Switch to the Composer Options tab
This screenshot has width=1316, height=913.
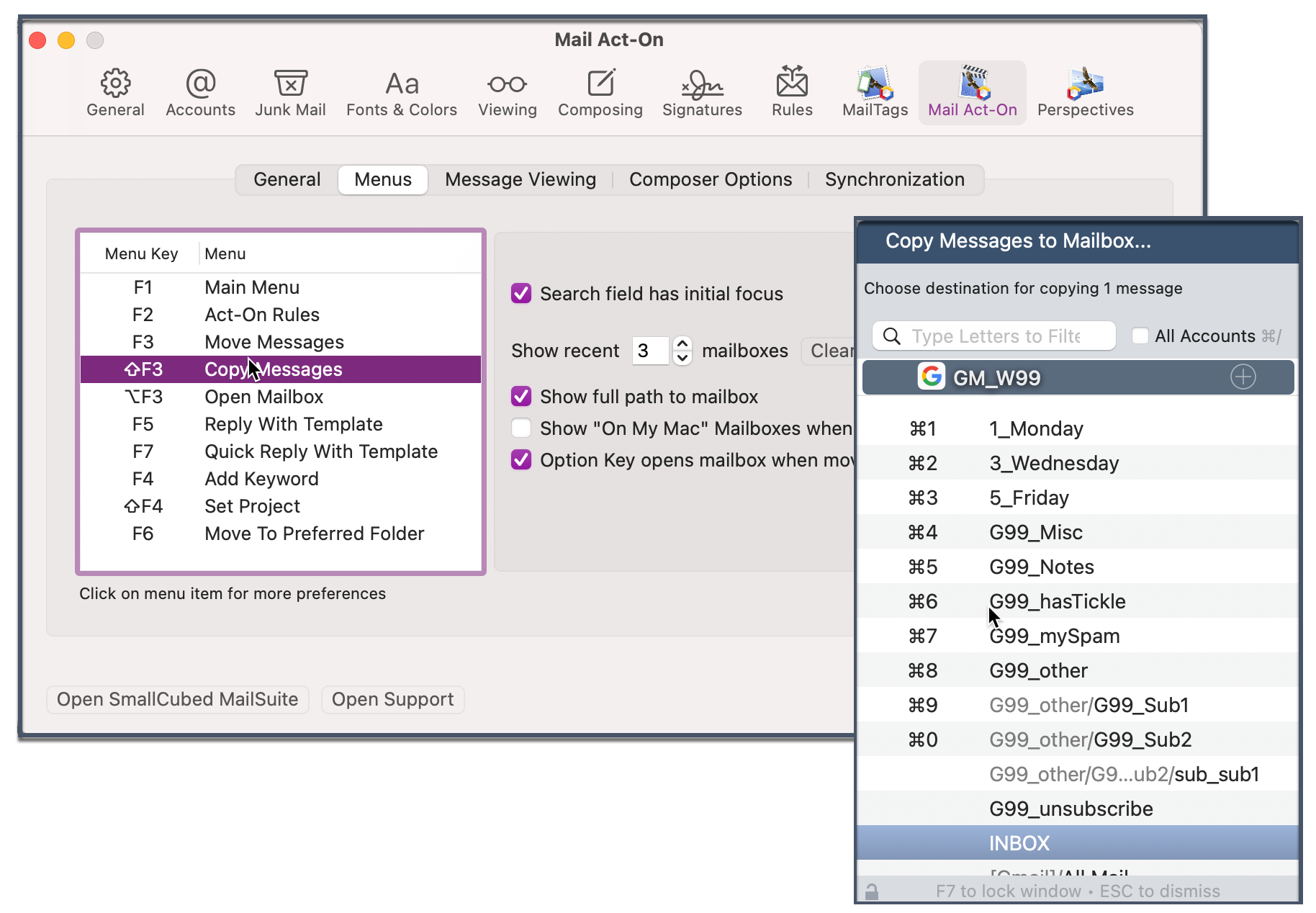point(711,179)
